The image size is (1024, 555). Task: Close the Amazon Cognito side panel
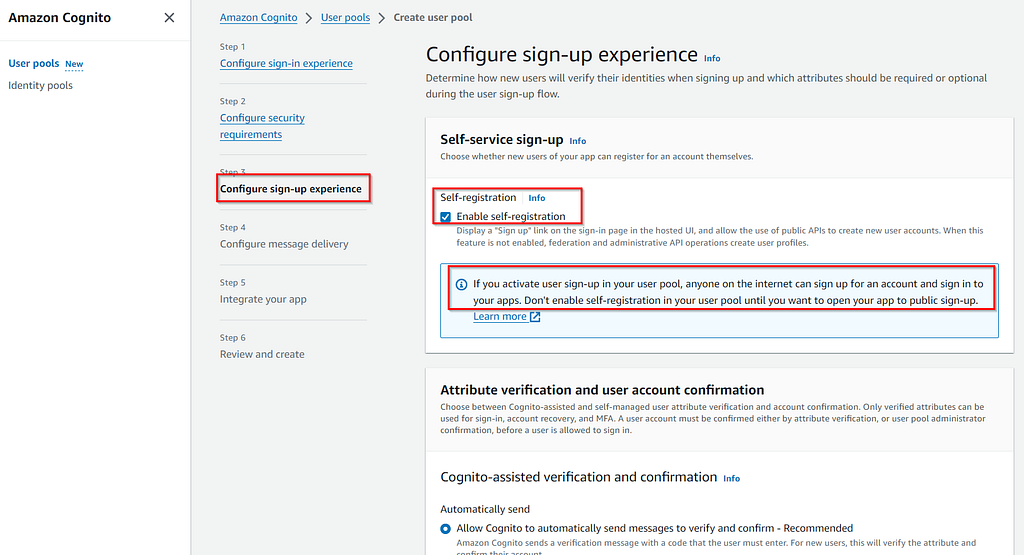[169, 18]
